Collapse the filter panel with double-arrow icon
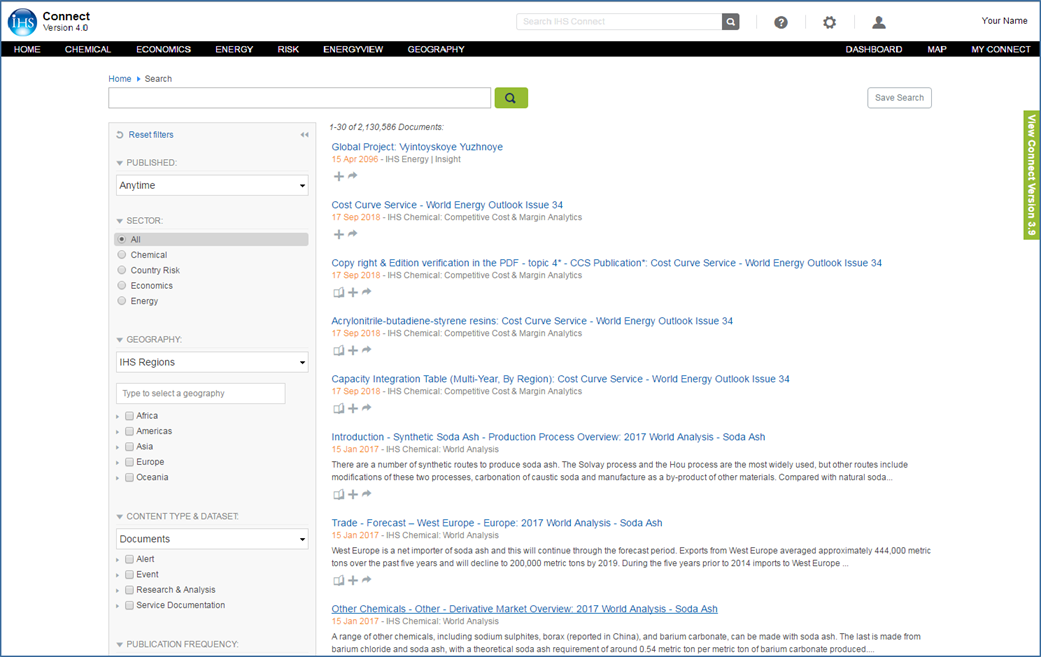 [x=304, y=135]
